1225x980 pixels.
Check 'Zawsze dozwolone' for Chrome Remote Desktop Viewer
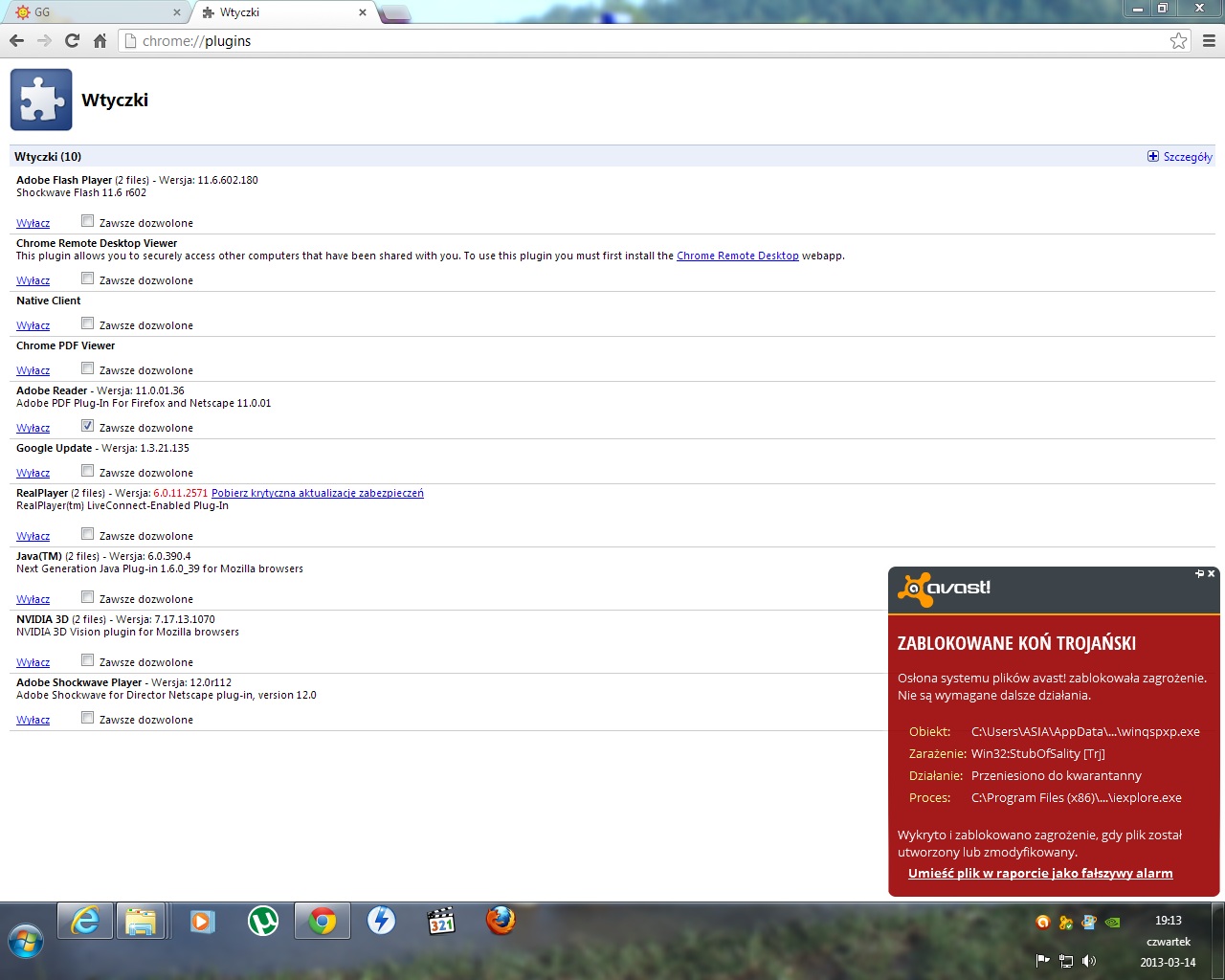pos(87,278)
